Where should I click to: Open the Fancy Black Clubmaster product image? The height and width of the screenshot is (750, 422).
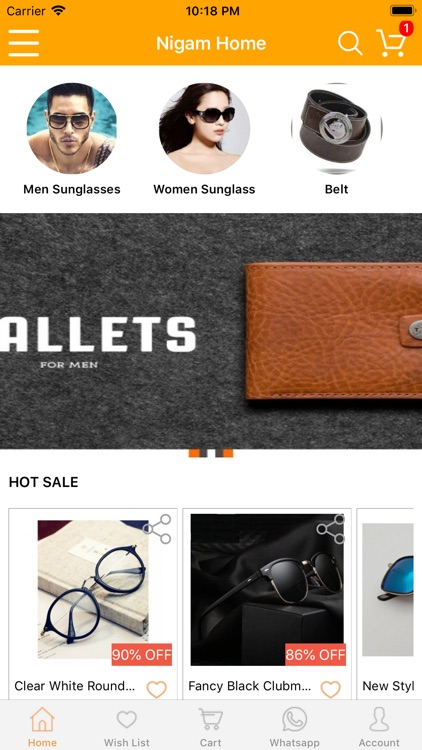click(267, 589)
